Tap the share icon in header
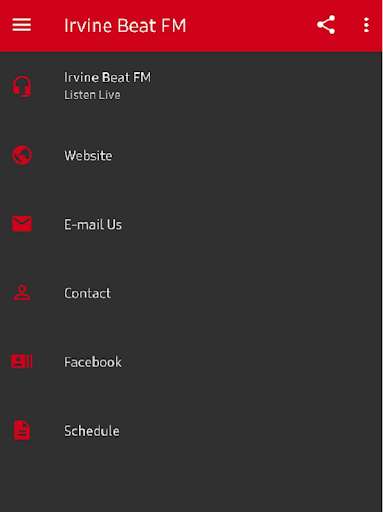The height and width of the screenshot is (512, 383). tap(326, 25)
